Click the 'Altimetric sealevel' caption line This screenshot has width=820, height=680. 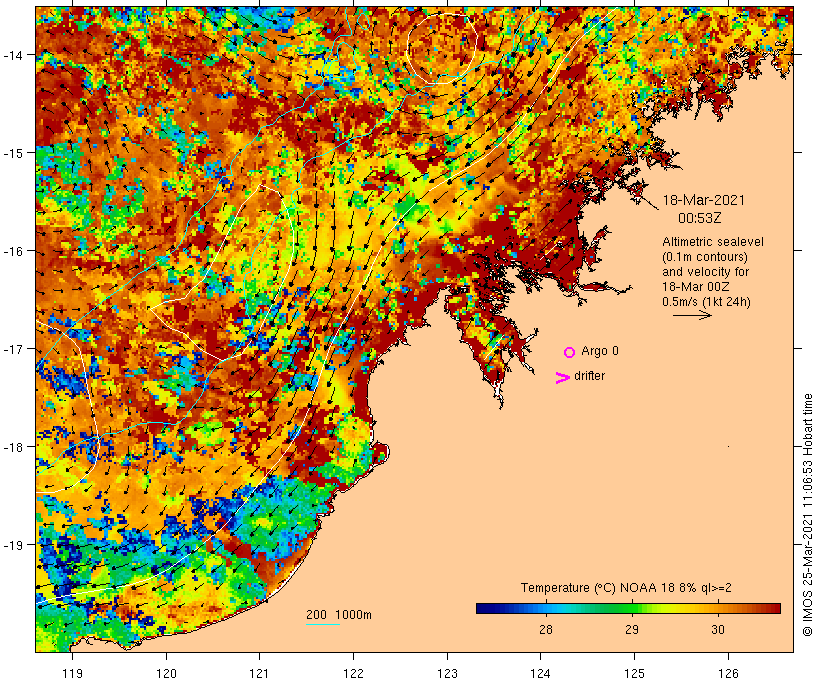click(x=713, y=242)
